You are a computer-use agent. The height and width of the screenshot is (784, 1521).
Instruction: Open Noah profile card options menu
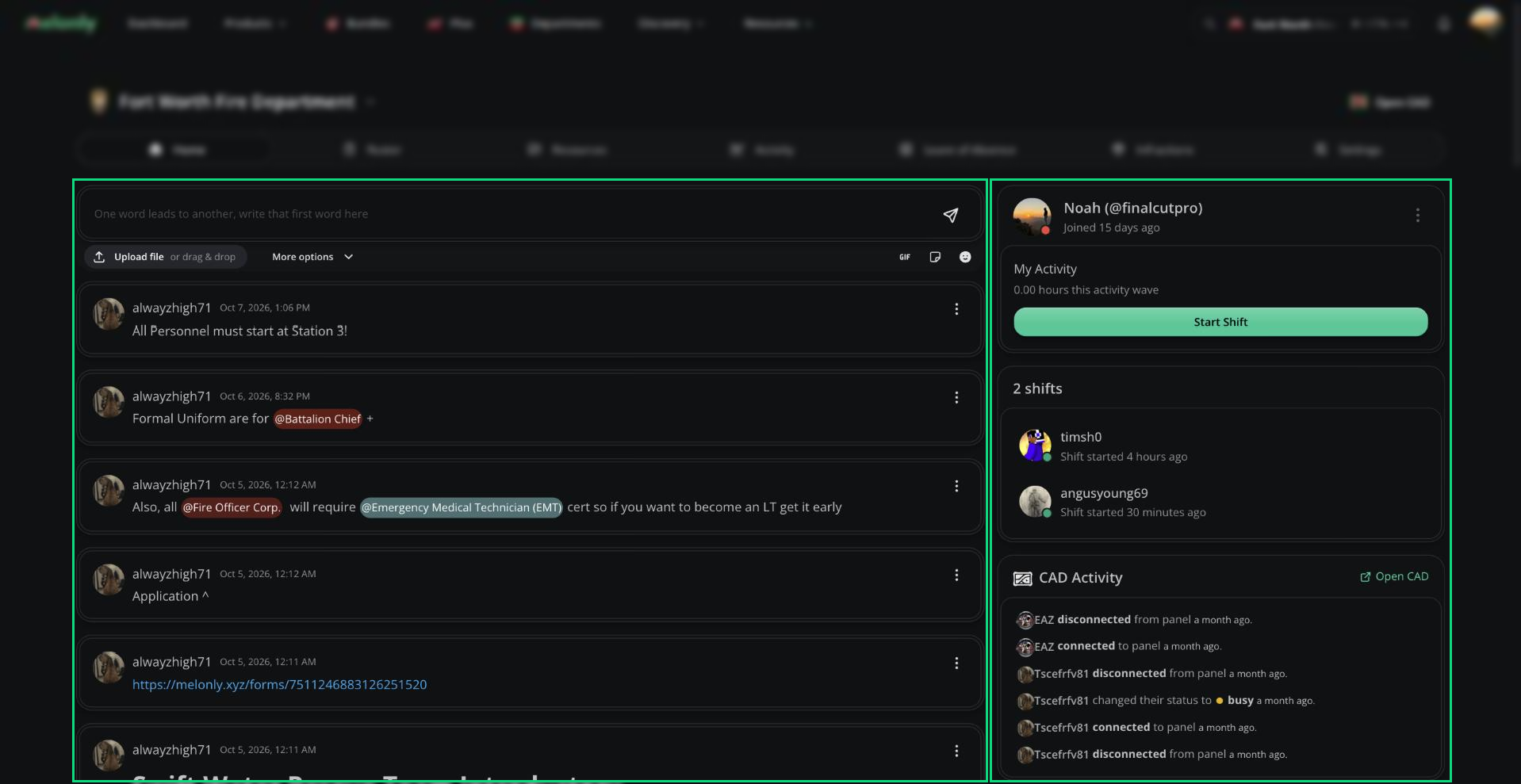(x=1418, y=216)
